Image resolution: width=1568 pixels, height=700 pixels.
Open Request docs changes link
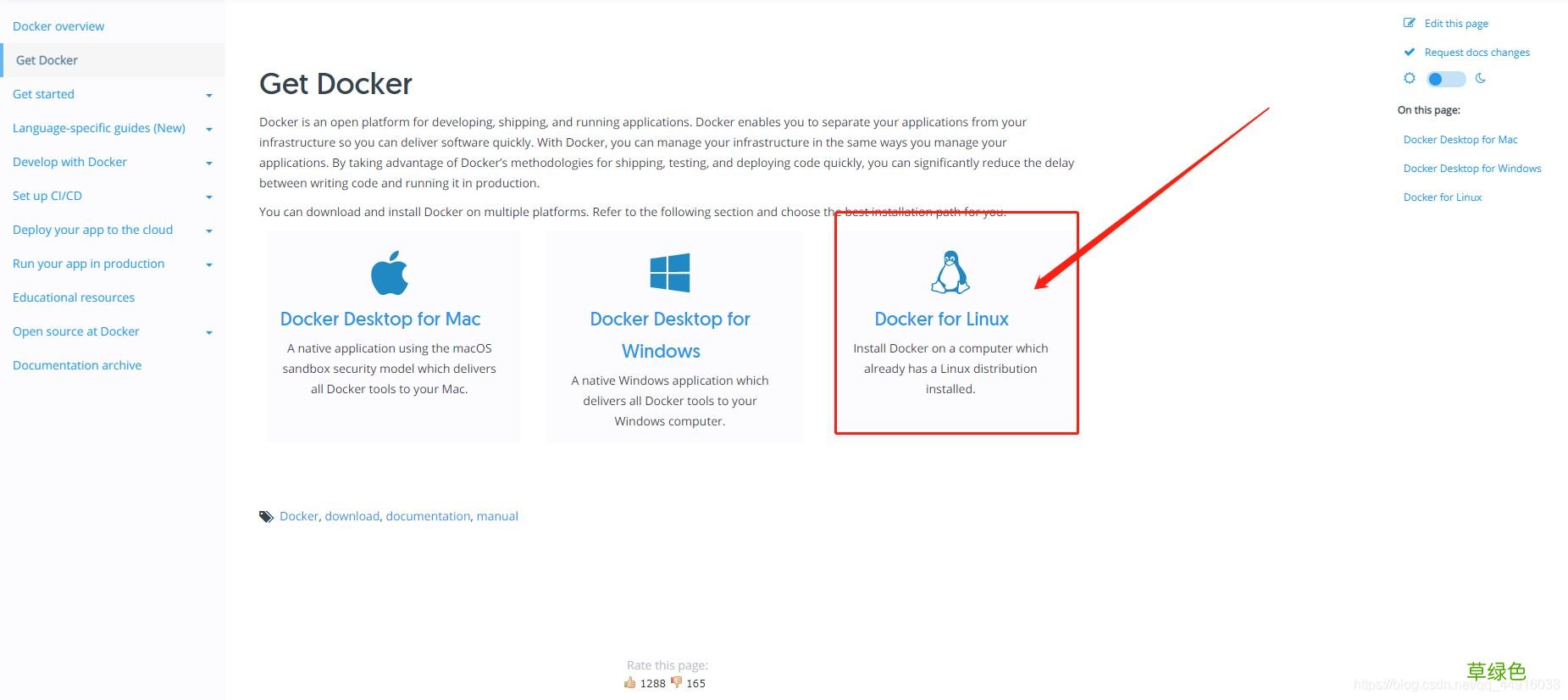[1477, 53]
